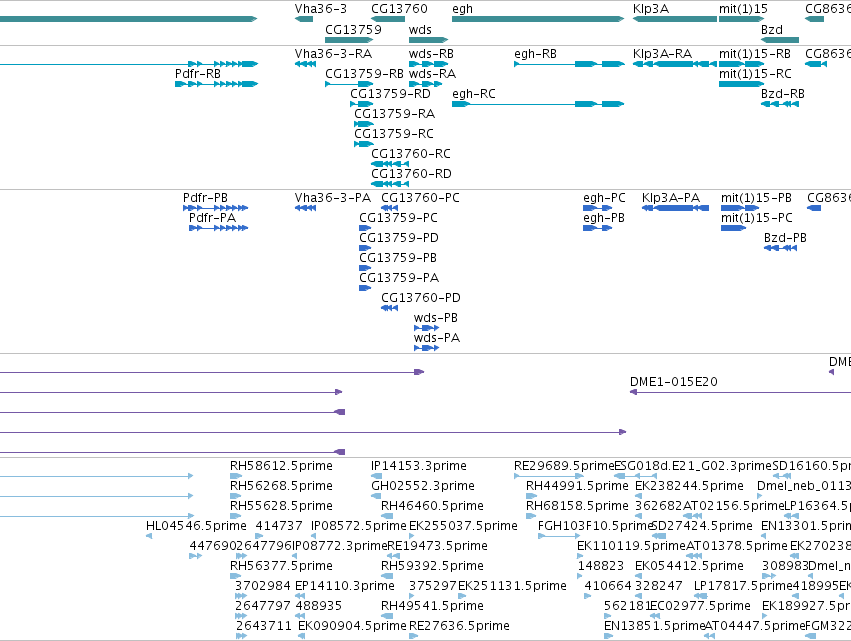Select the Klp3A gene label
851x641 pixels.
click(x=651, y=9)
